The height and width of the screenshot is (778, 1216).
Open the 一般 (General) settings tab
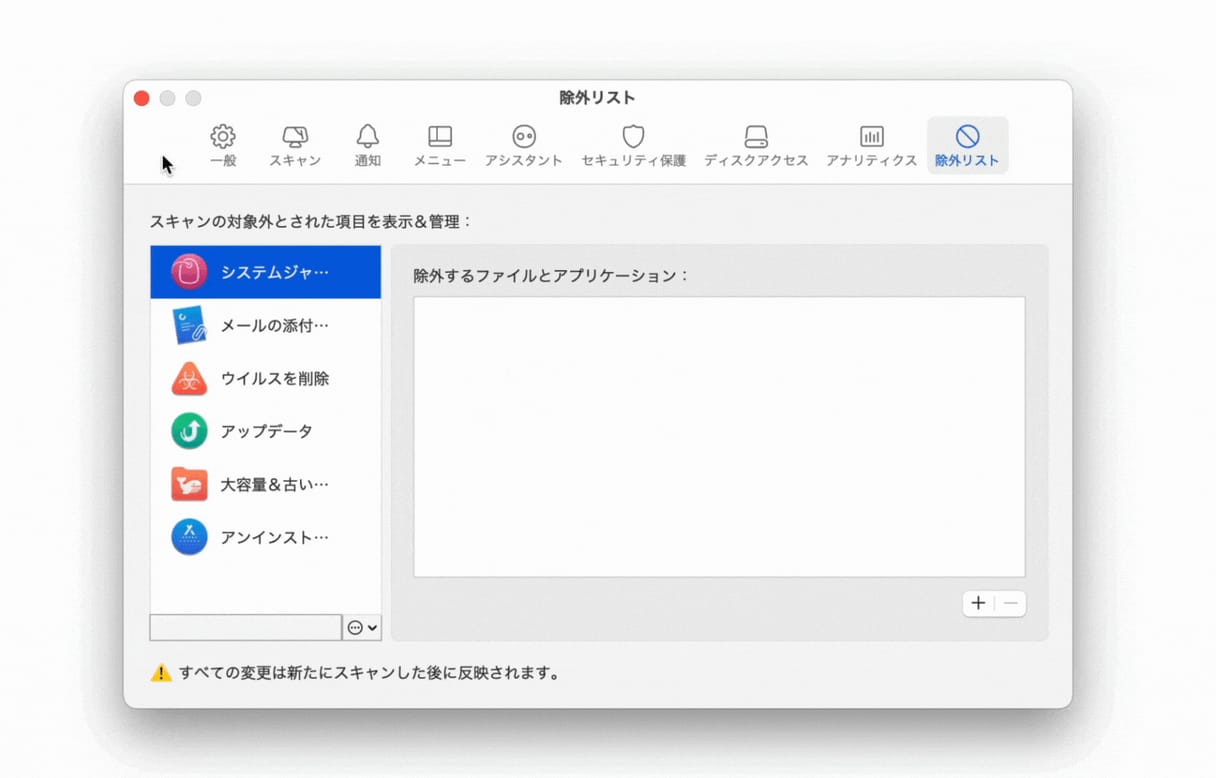[x=223, y=145]
